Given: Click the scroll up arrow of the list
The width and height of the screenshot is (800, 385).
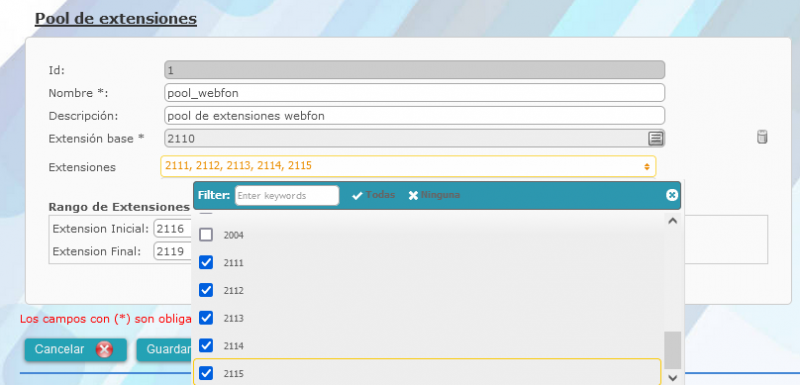Looking at the screenshot, I should 672,221.
